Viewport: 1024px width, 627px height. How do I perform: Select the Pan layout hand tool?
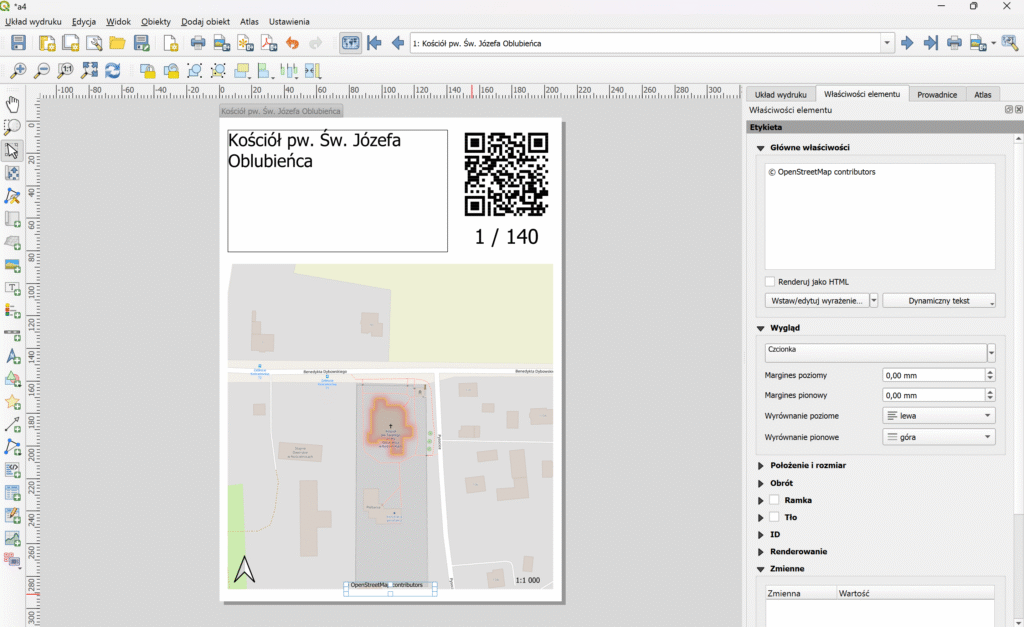tap(12, 104)
